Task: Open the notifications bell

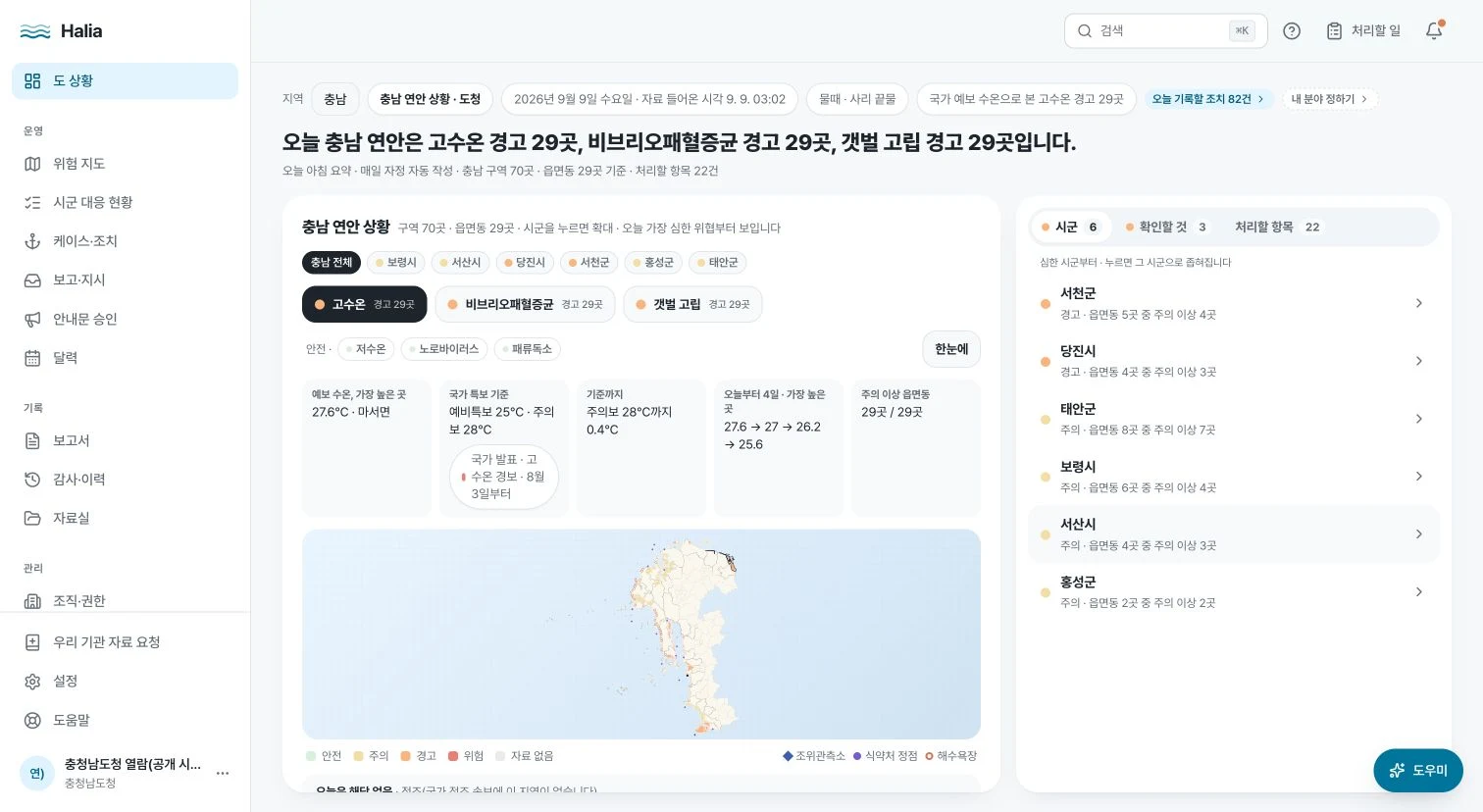Action: point(1434,30)
